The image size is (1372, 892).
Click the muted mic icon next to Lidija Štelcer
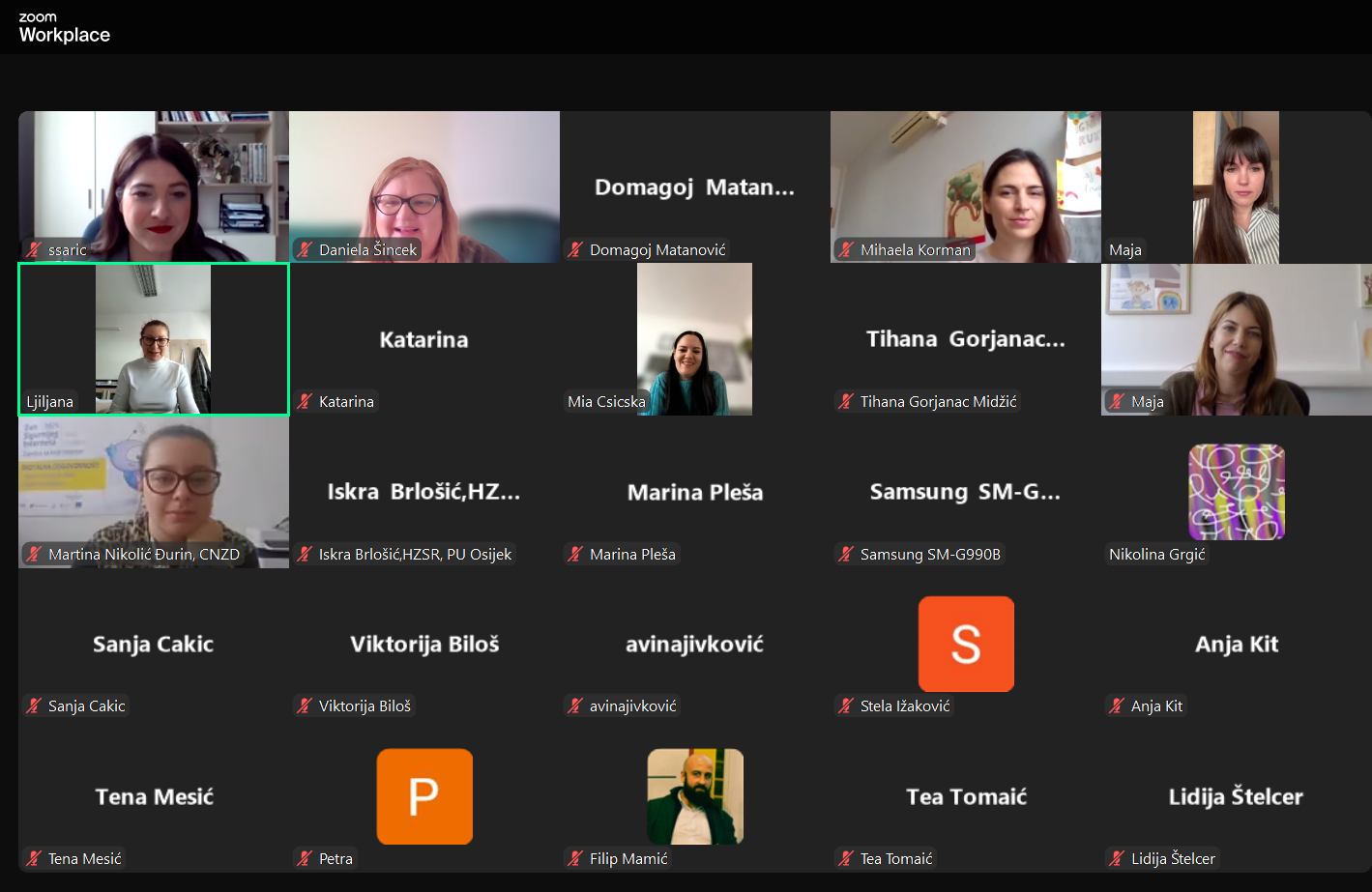pyautogui.click(x=1117, y=858)
